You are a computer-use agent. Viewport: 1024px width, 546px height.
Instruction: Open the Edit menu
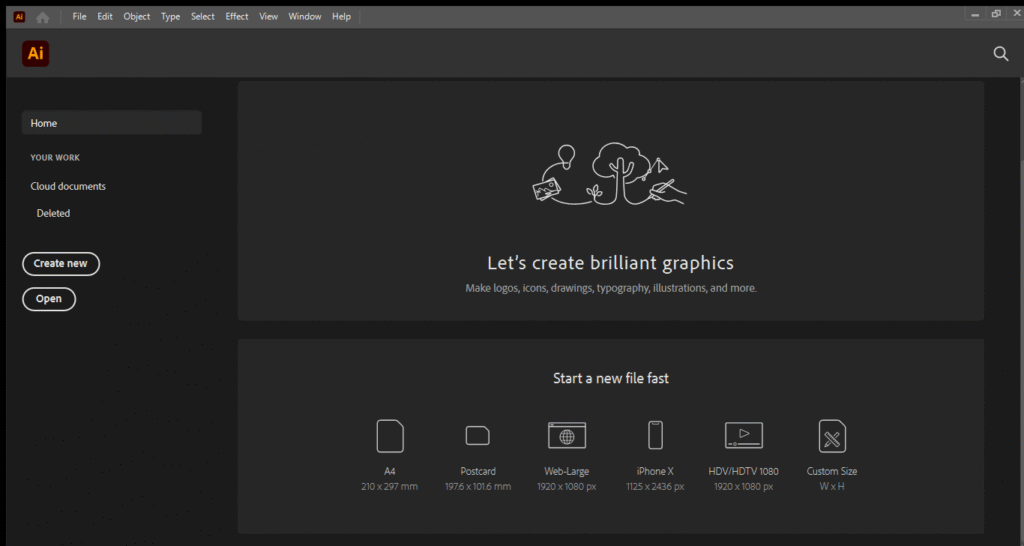click(105, 17)
